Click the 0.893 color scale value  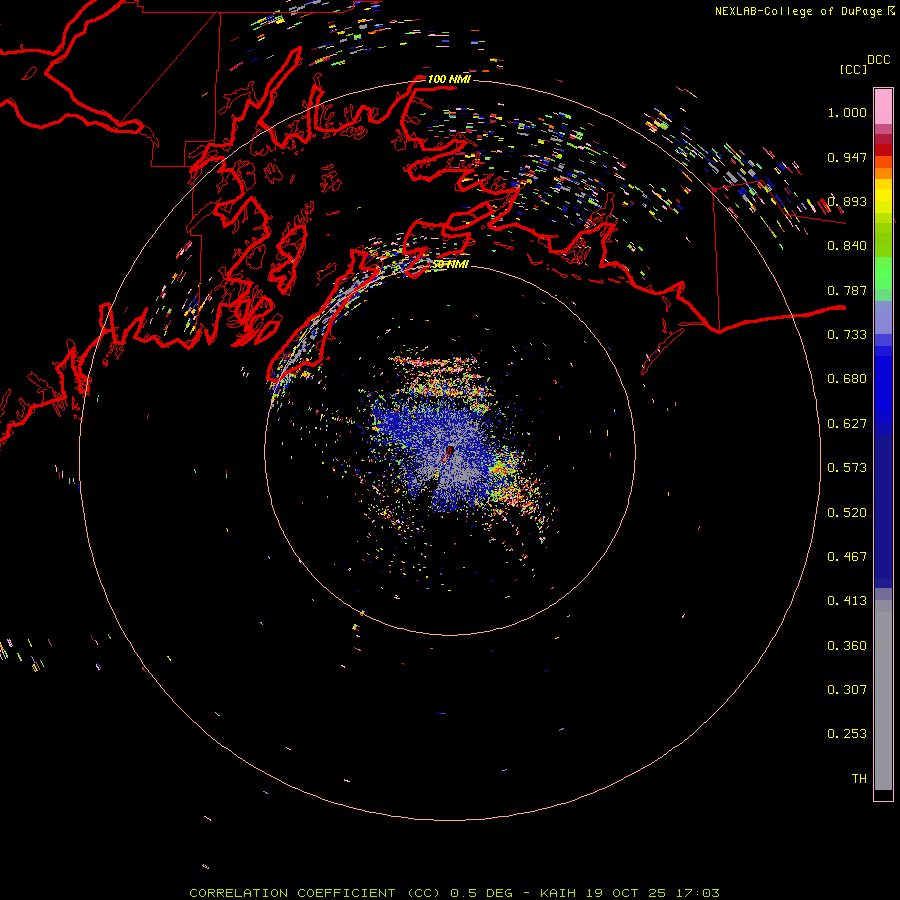coord(847,201)
